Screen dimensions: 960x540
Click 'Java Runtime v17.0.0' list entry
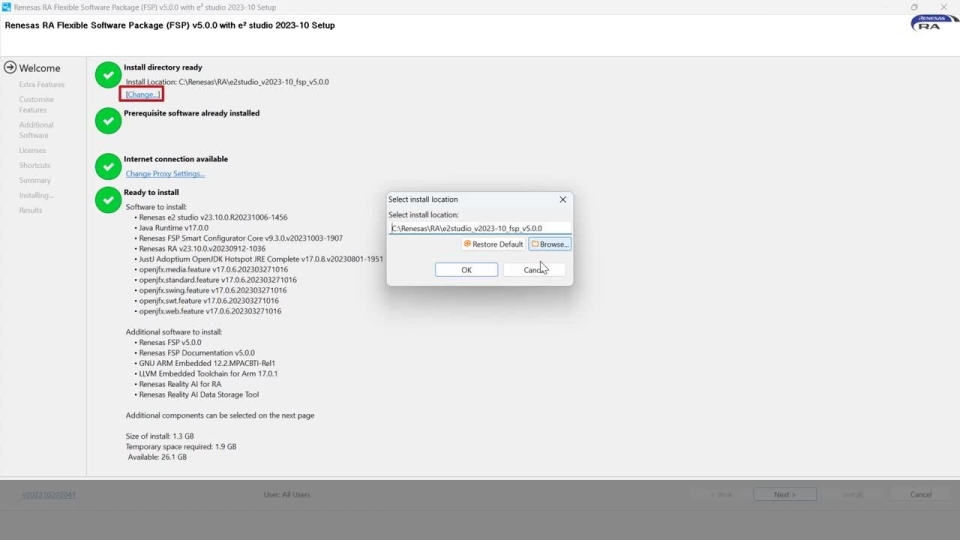[x=173, y=228]
